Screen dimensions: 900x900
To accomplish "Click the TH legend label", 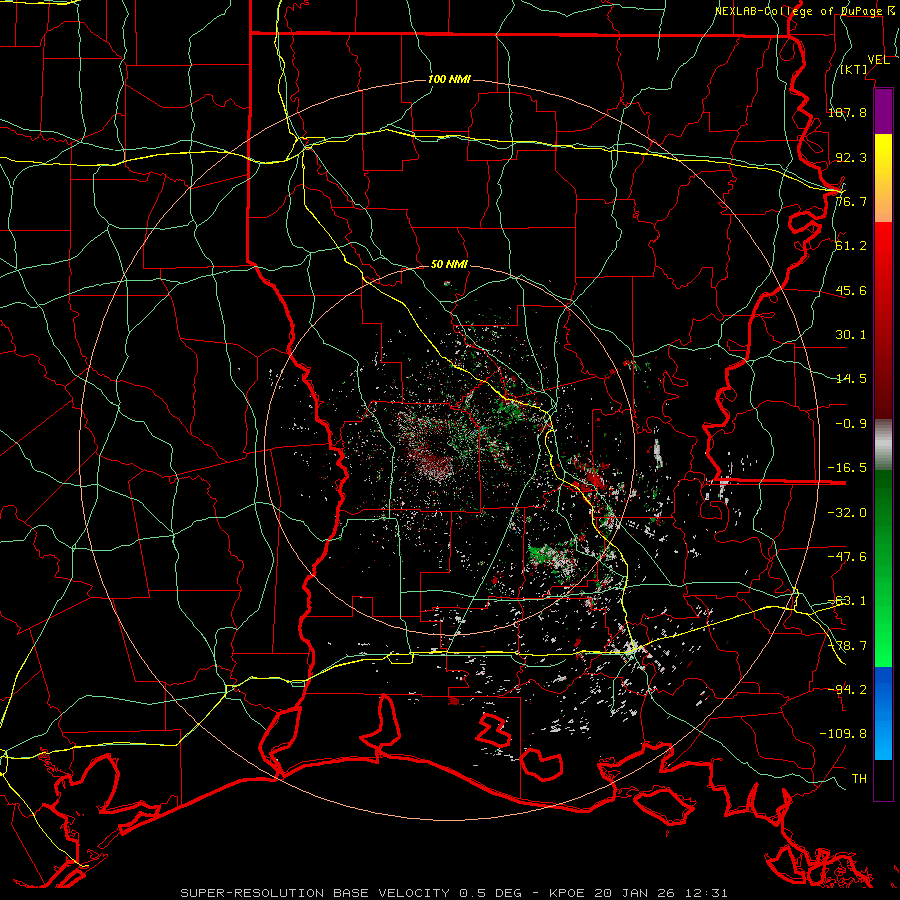I will click(x=859, y=779).
